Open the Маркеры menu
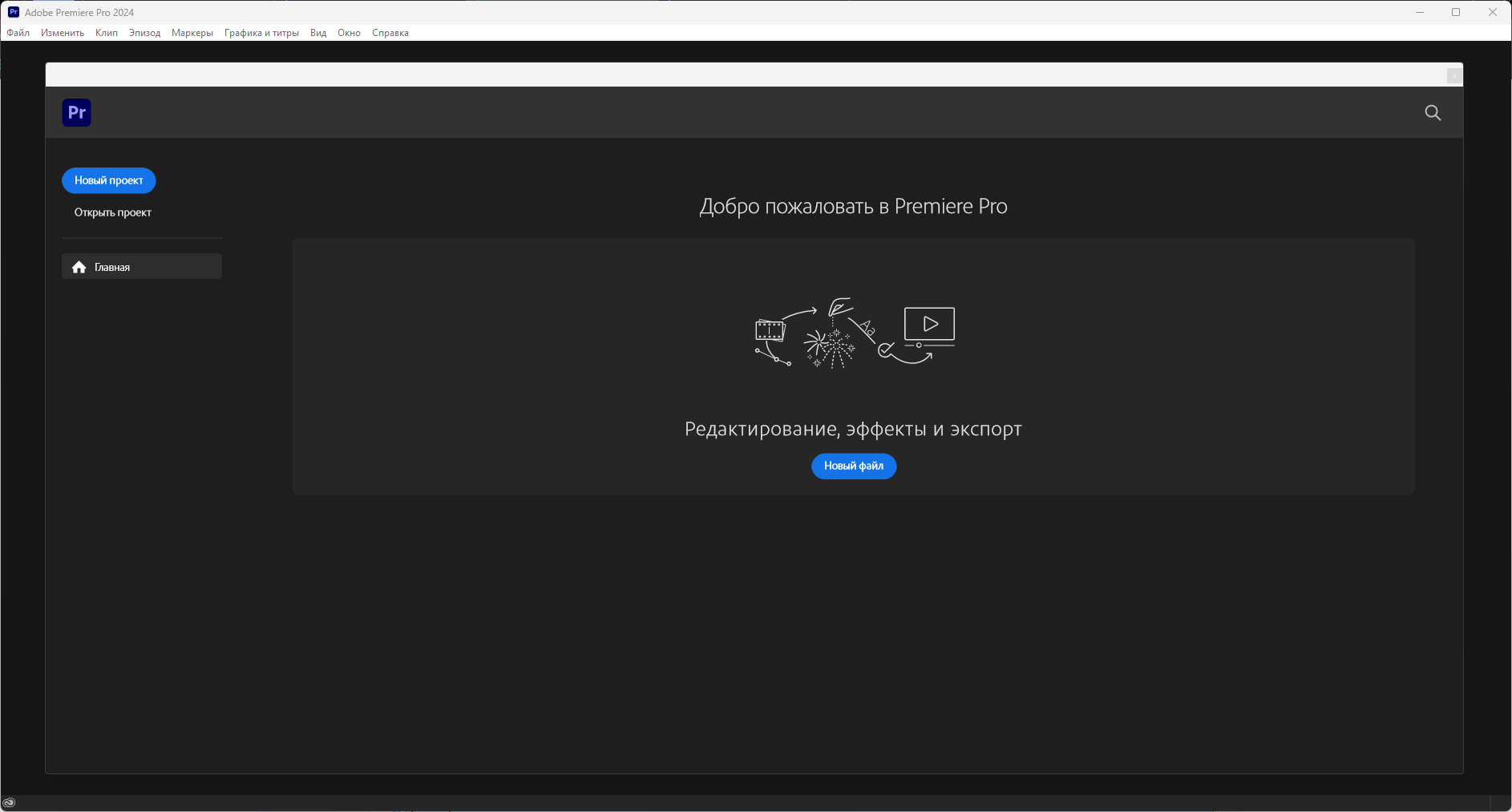1512x812 pixels. [x=192, y=33]
